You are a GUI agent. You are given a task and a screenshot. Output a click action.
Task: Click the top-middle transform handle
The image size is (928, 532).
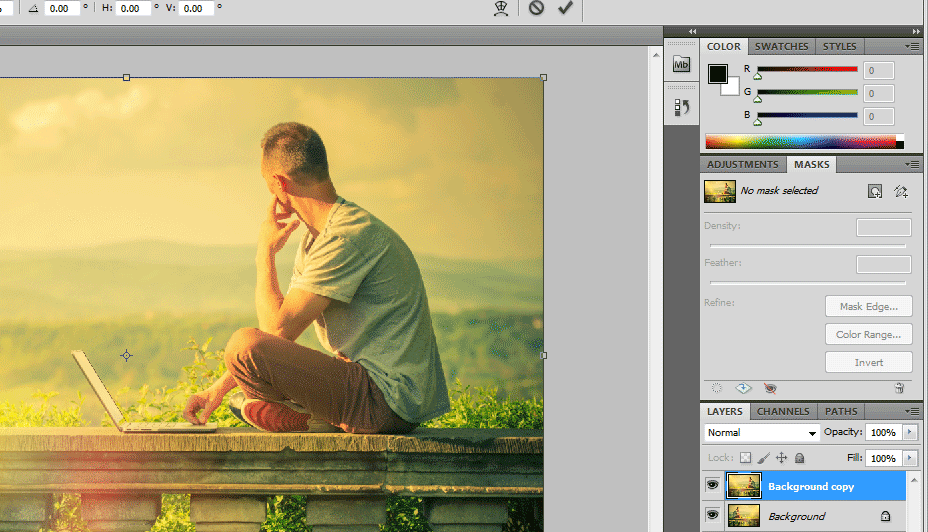tap(126, 78)
